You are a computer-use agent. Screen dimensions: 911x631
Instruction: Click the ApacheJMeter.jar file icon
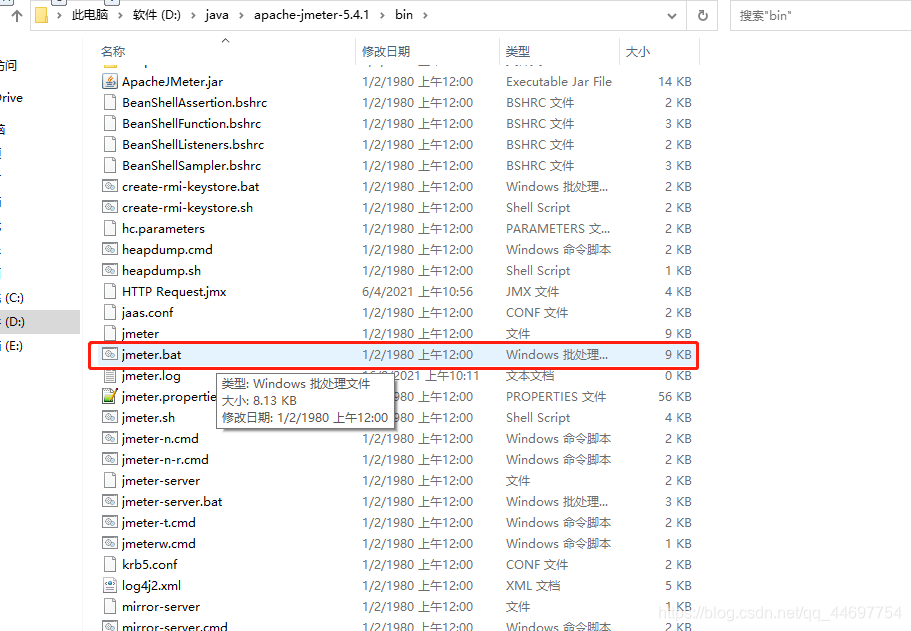pos(110,81)
